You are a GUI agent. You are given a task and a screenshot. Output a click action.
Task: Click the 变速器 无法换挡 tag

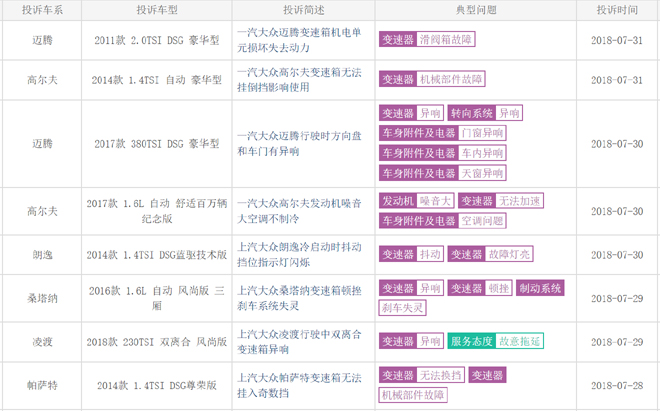(x=422, y=375)
